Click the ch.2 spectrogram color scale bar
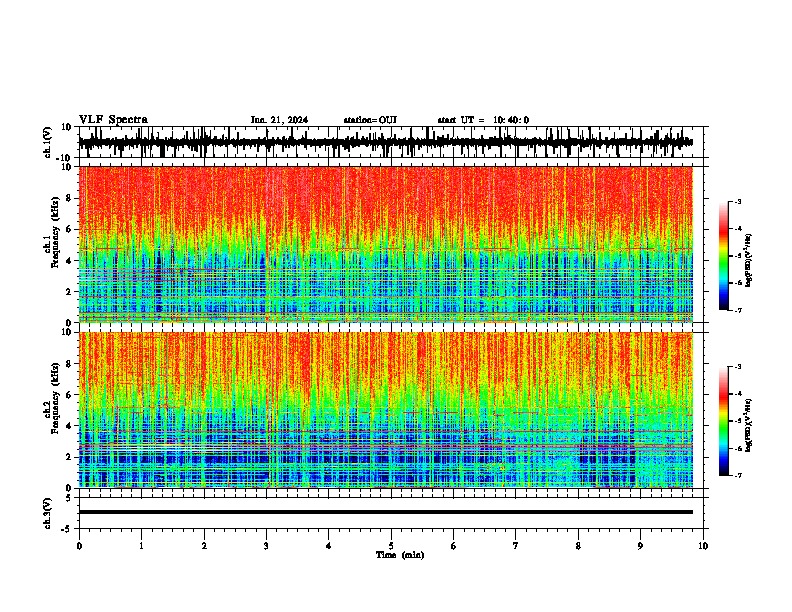The width and height of the screenshot is (792, 612). [x=724, y=421]
